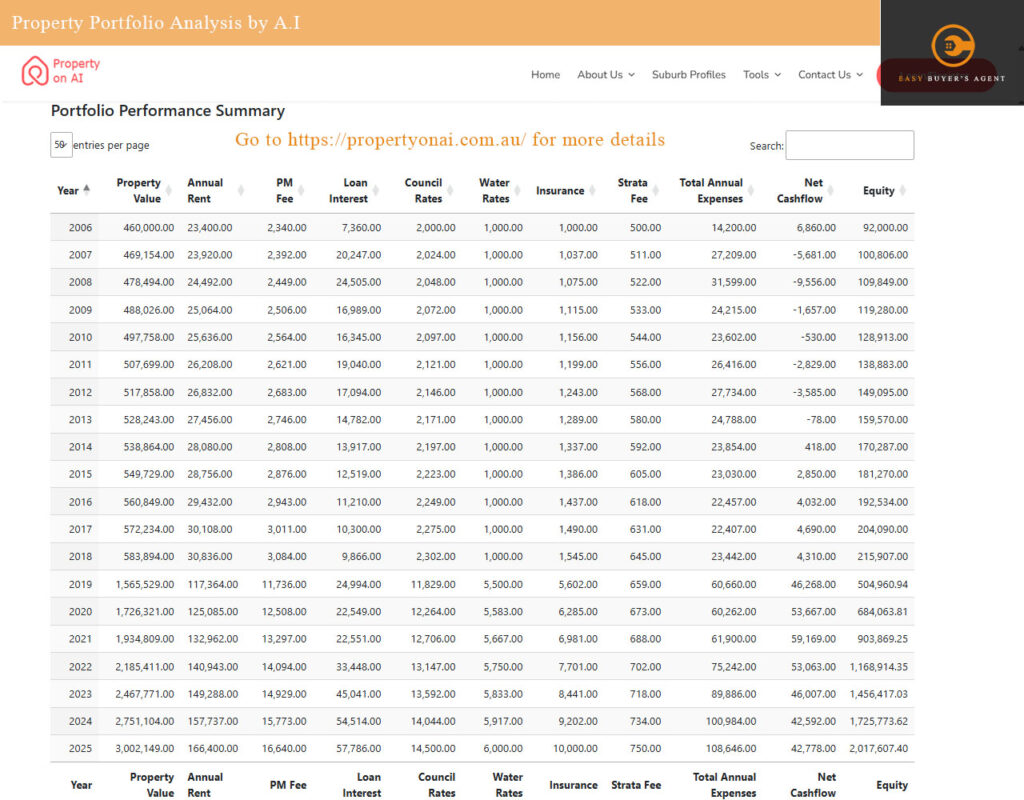Expand the Contact Us menu
Viewport: 1024px width, 800px height.
pyautogui.click(x=830, y=74)
